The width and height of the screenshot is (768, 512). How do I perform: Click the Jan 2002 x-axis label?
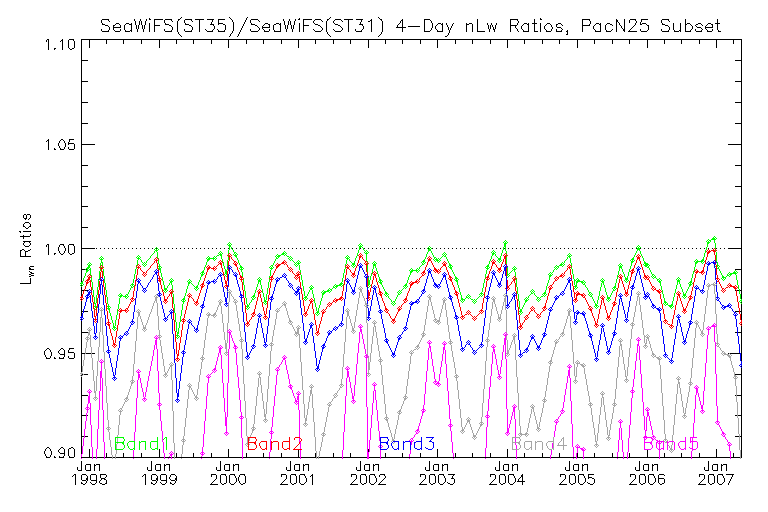click(368, 473)
